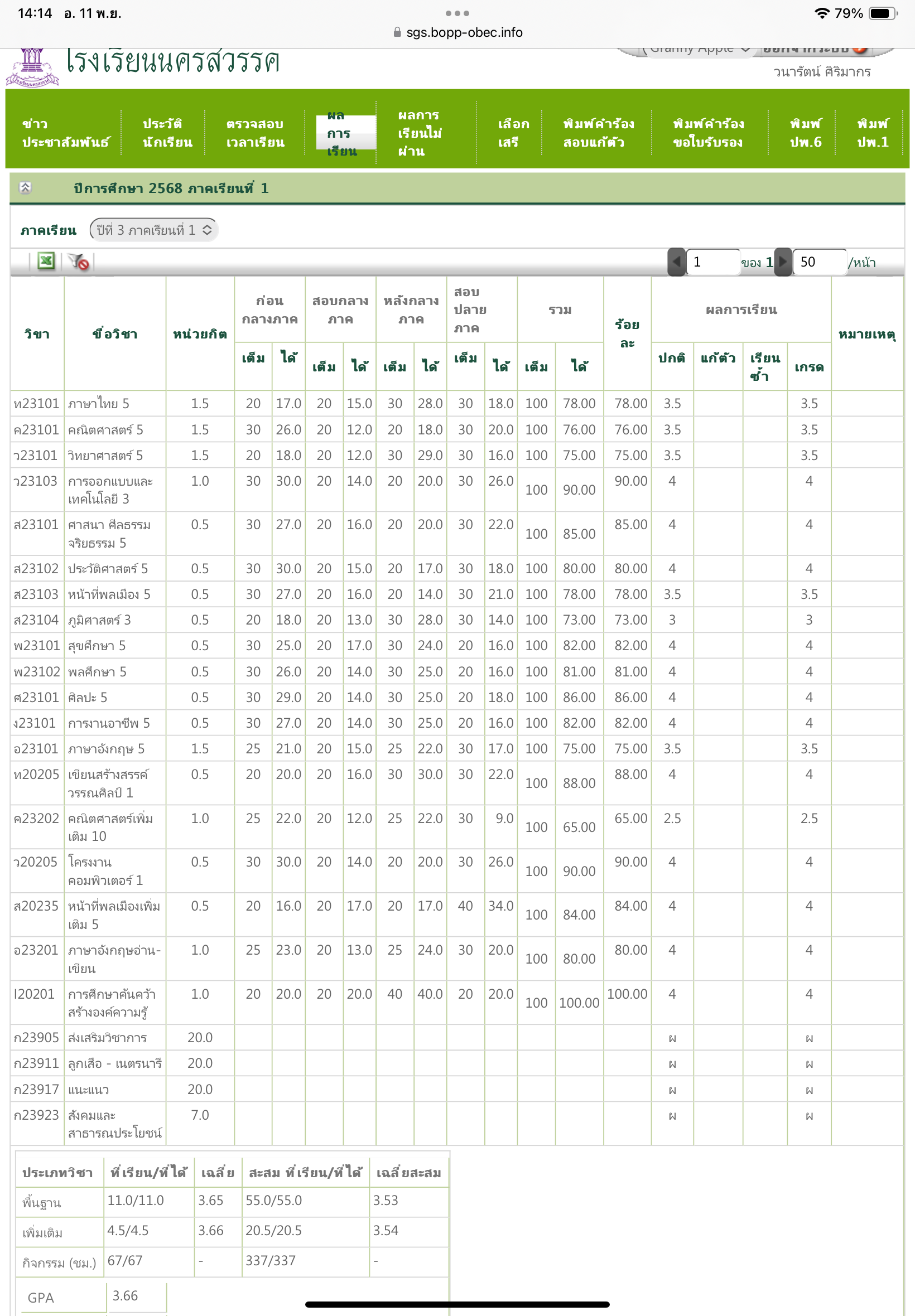The width and height of the screenshot is (915, 1316).
Task: Collapse the ปีการศึกษา 2568 panel
Action: tap(25, 188)
